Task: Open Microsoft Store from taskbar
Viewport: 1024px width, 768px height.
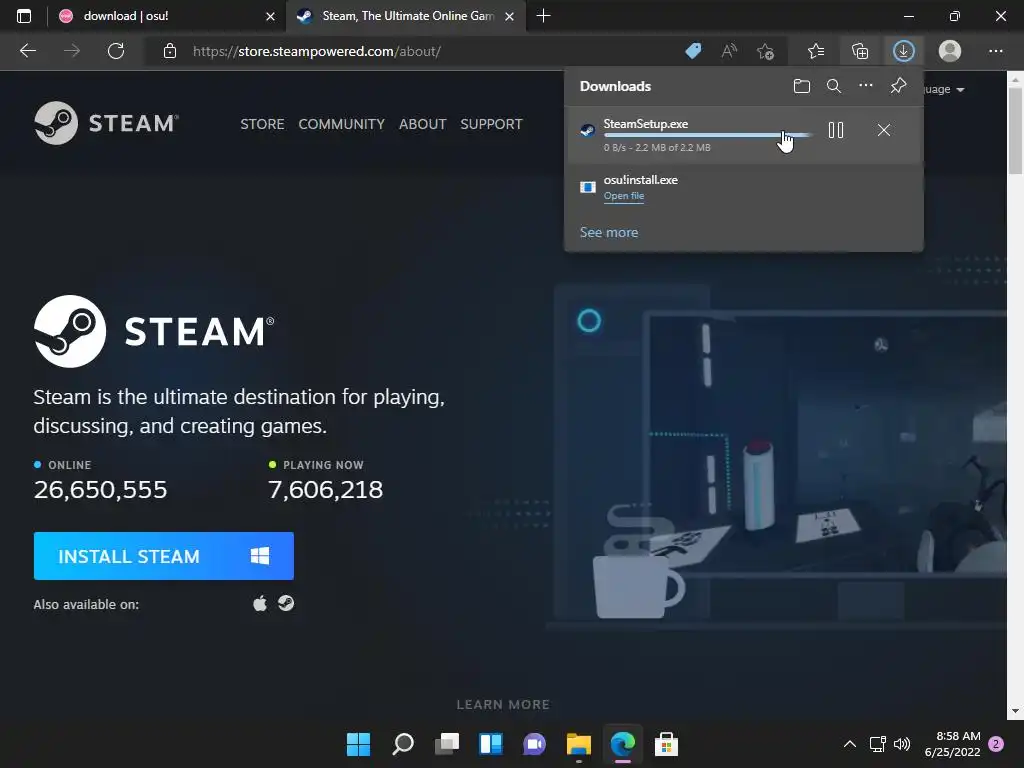Action: point(666,744)
